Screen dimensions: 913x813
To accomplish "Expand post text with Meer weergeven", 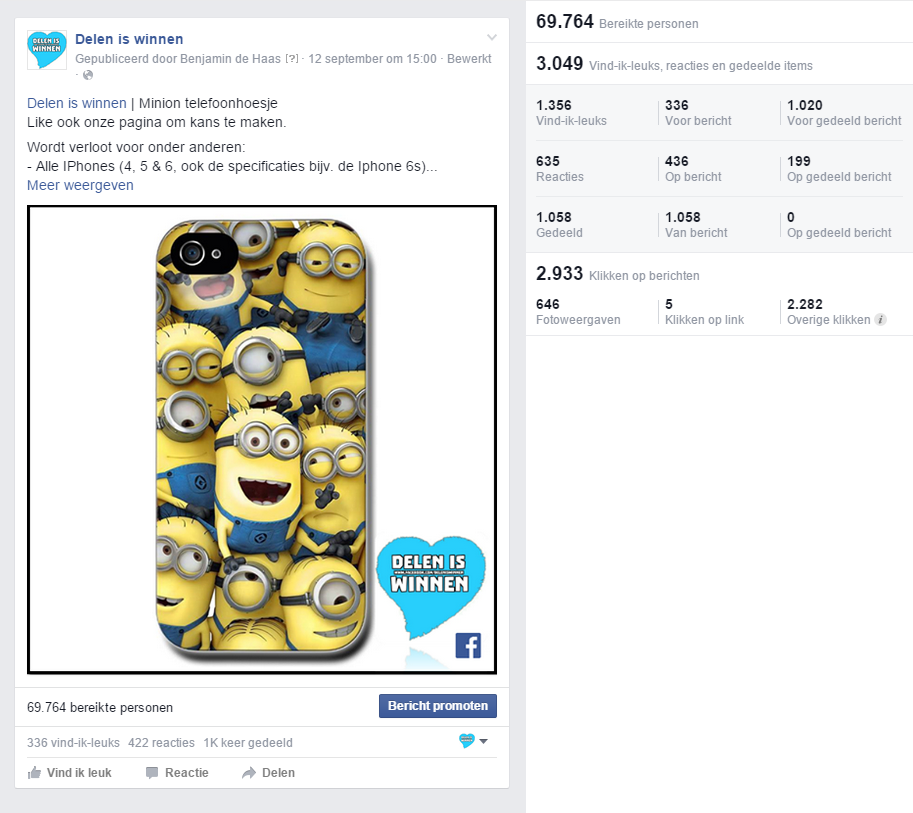I will [80, 185].
